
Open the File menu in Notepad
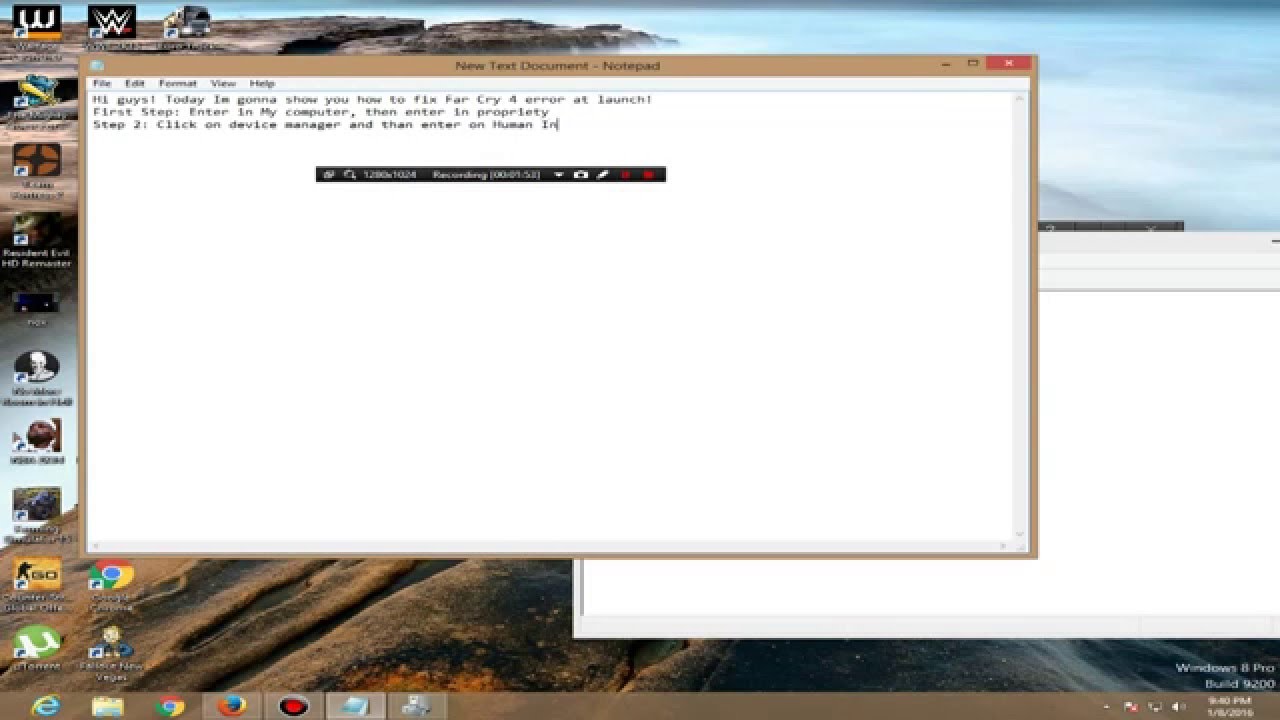pos(102,84)
